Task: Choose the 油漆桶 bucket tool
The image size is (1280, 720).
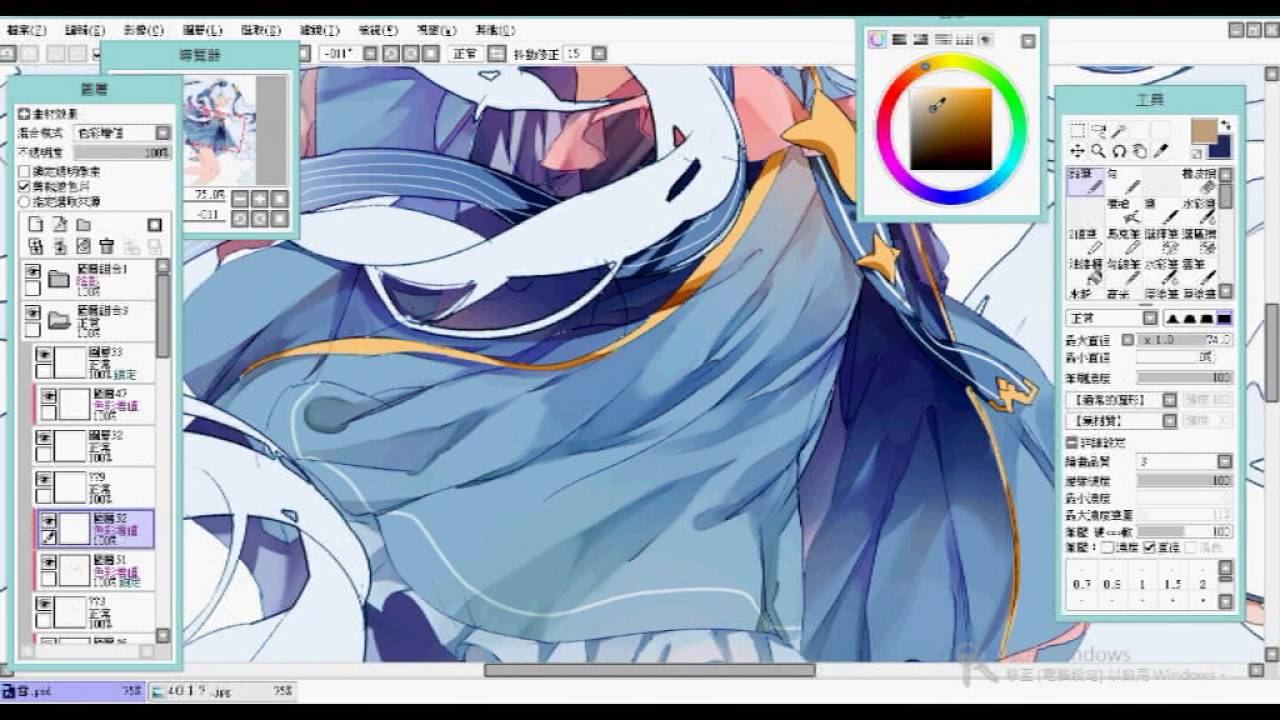Action: click(1085, 271)
